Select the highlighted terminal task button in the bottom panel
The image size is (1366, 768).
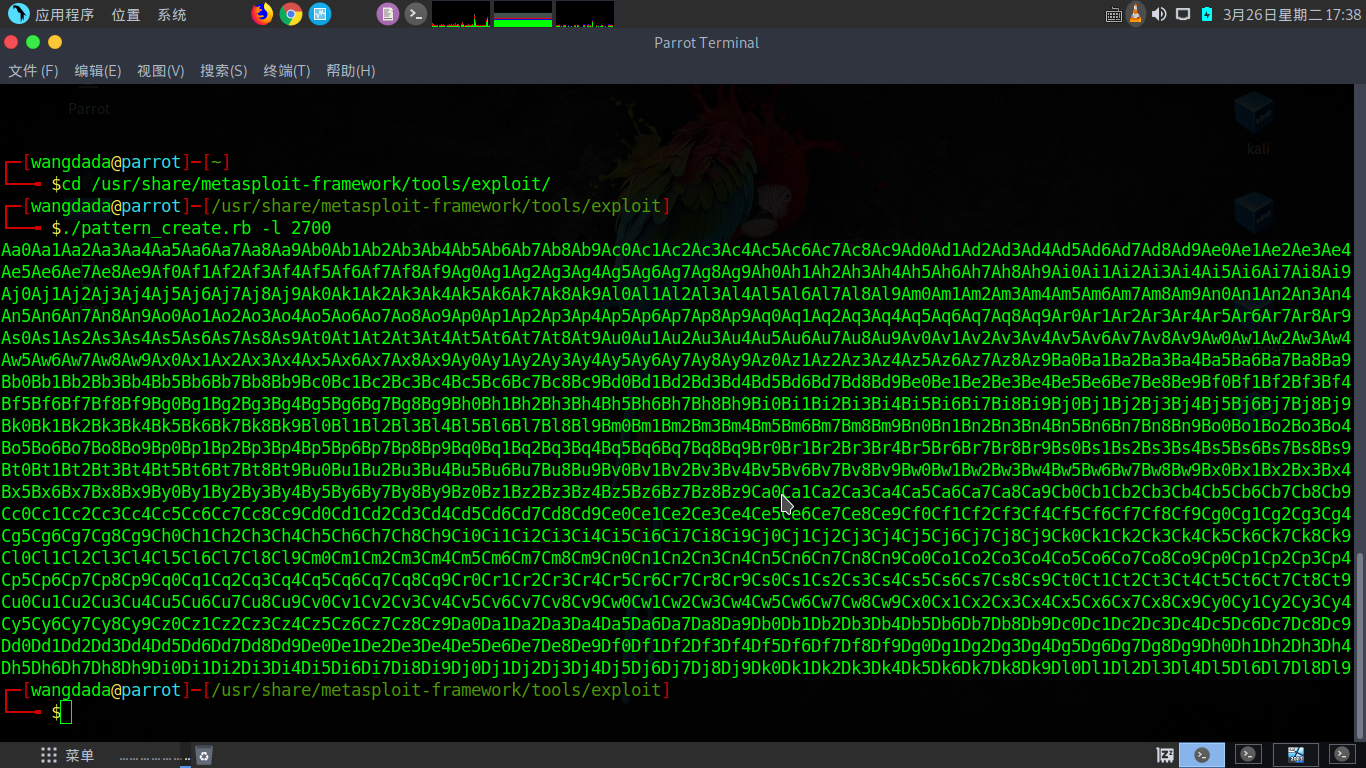pos(1202,755)
